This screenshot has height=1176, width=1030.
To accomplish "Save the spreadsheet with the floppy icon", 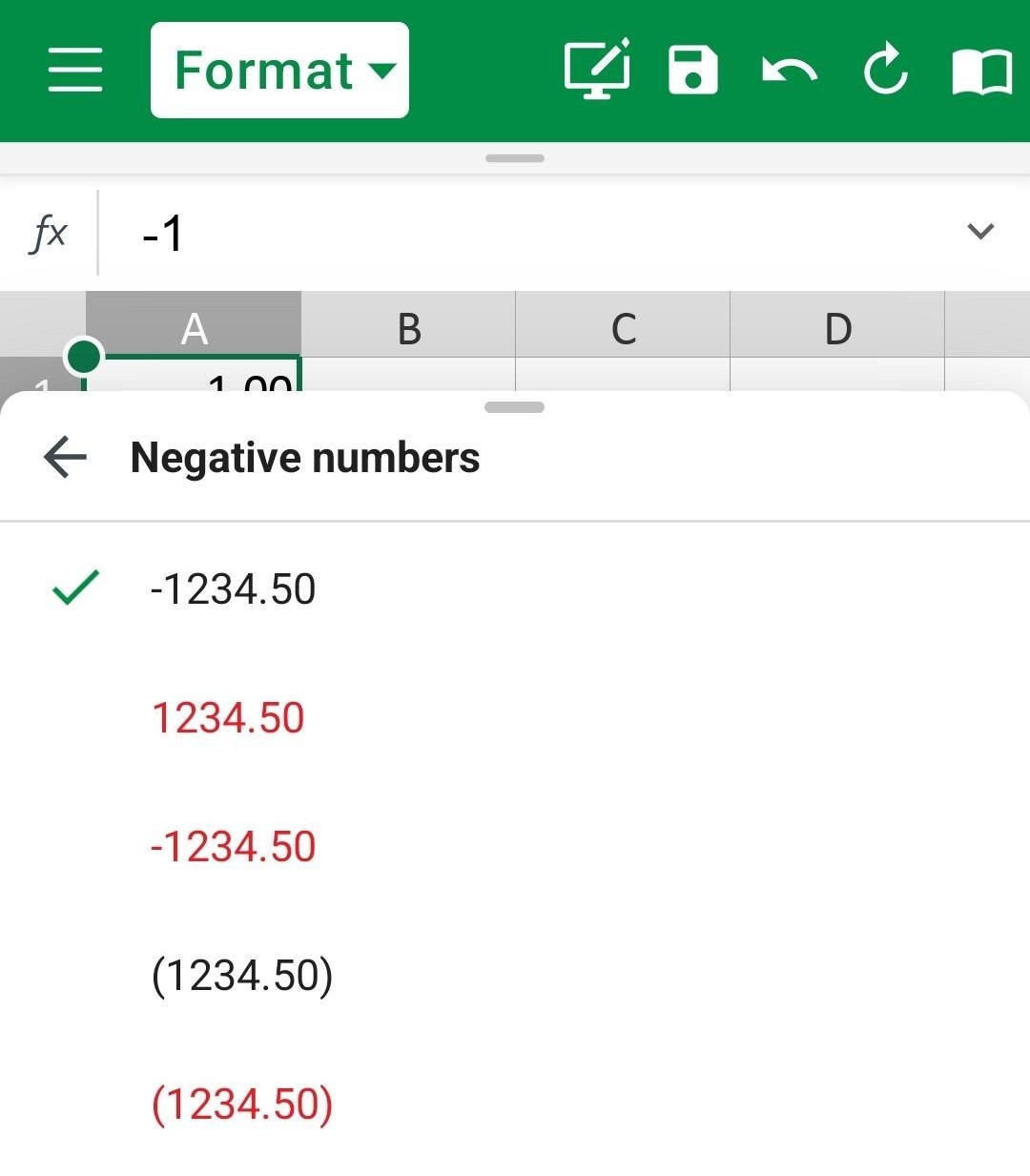I will point(693,70).
